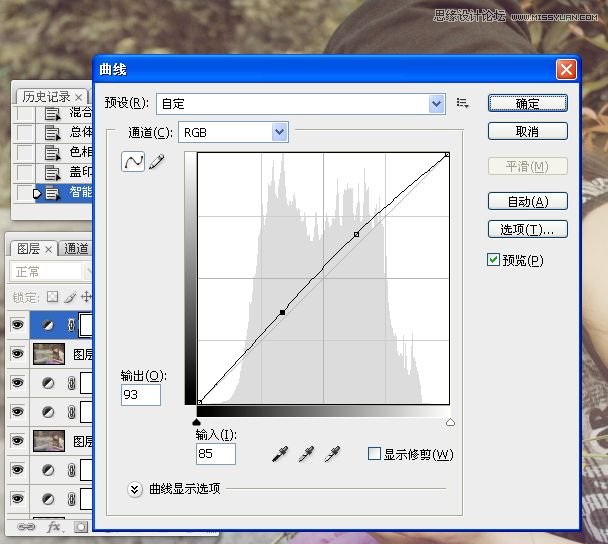Select the curve point editing tool
608x544 pixels.
click(x=133, y=161)
